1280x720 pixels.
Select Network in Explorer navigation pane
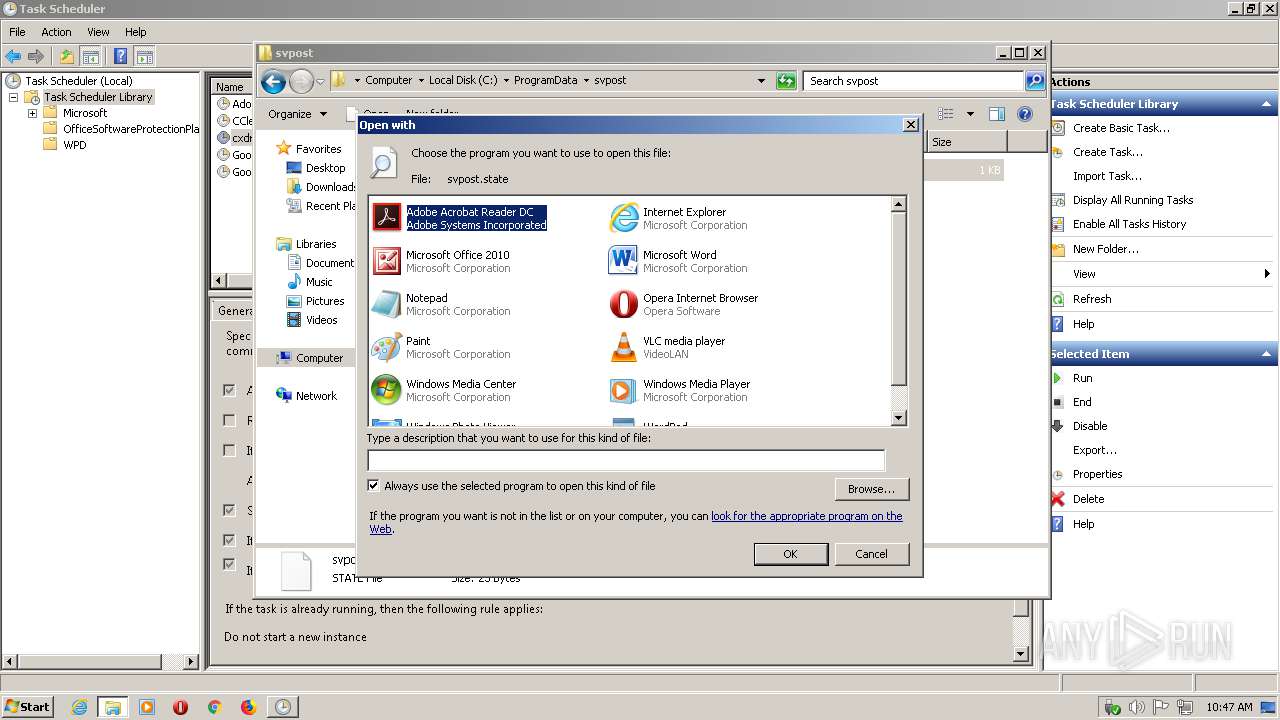(316, 396)
